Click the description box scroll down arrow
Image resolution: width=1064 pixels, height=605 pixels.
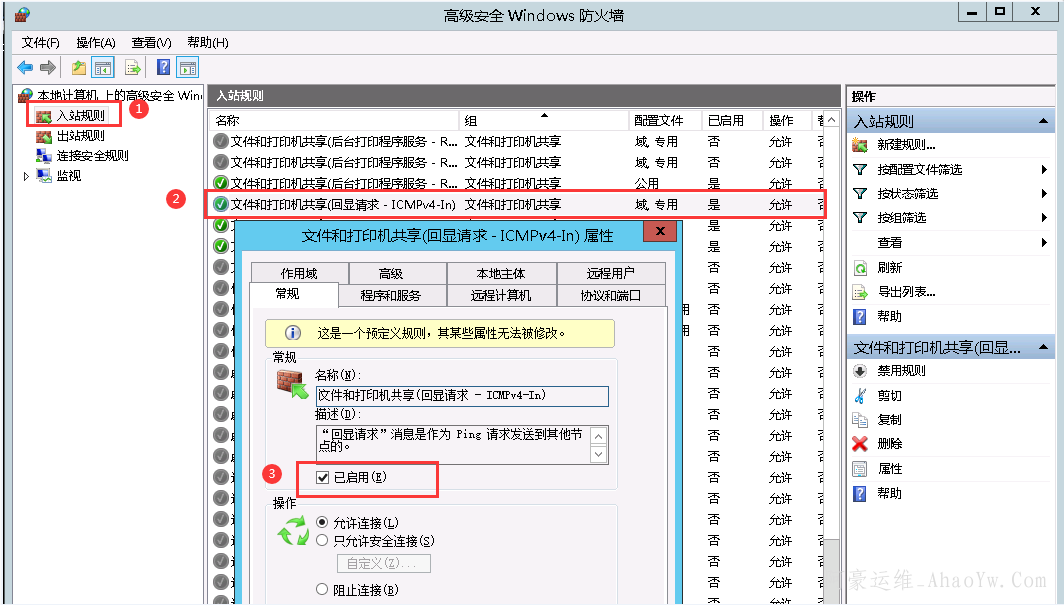(x=598, y=454)
